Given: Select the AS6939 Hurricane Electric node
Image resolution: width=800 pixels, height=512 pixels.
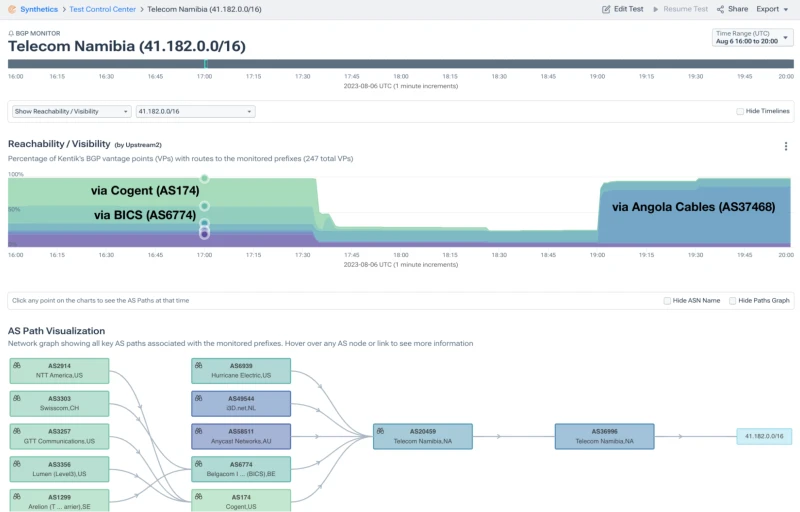Looking at the screenshot, I should coord(241,371).
